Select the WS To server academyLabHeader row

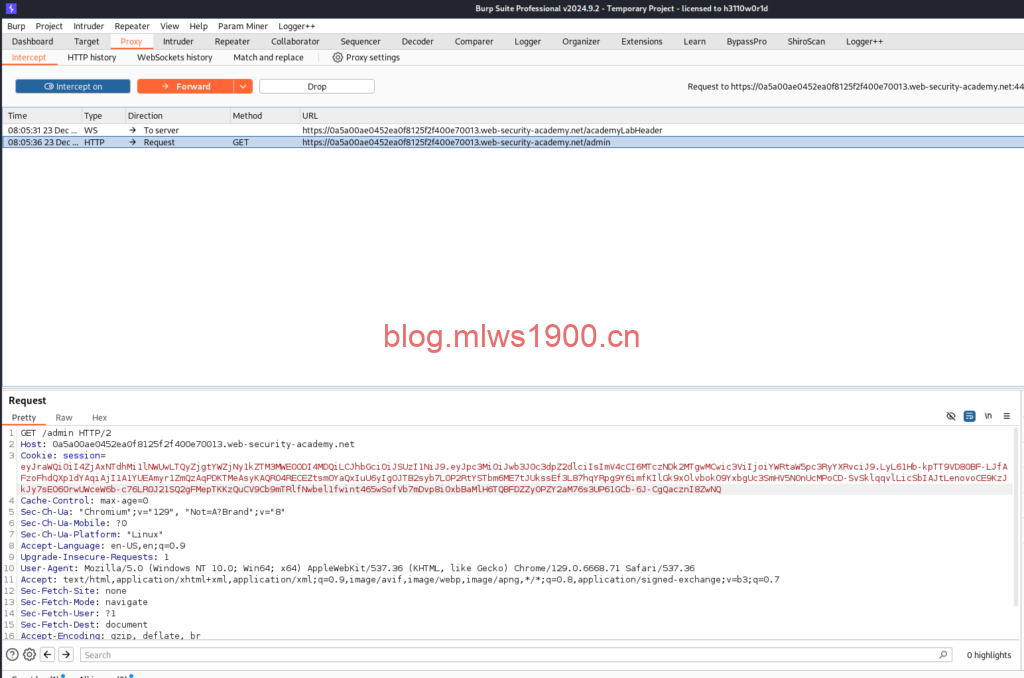click(513, 130)
